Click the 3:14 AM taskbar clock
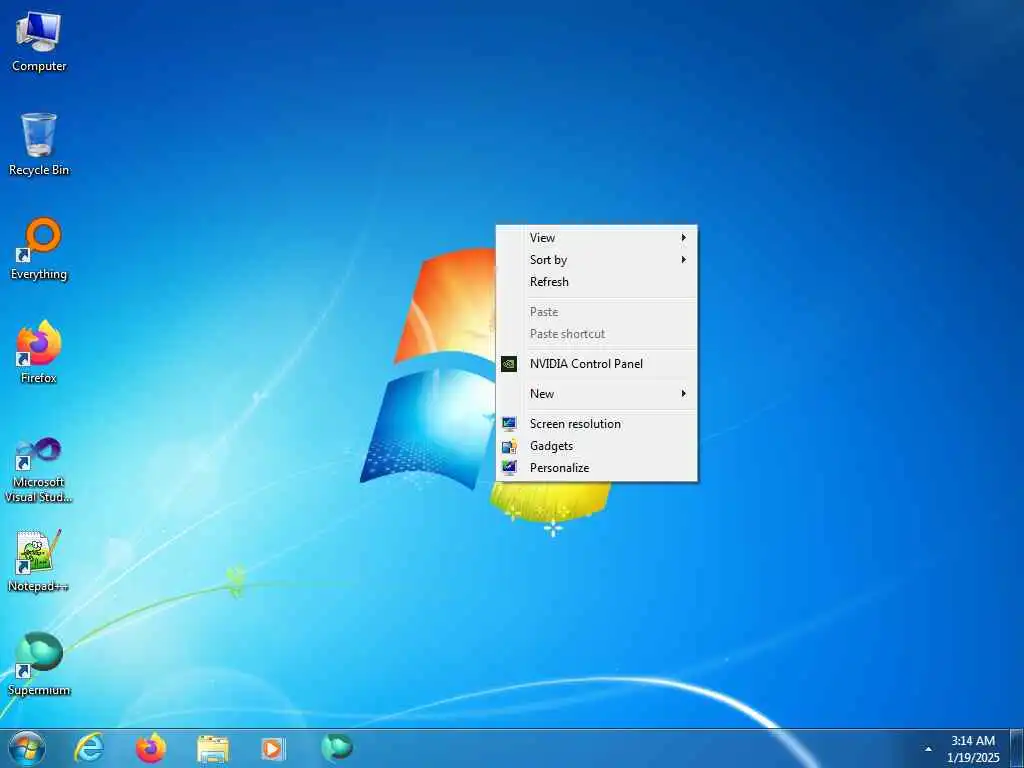The image size is (1024, 768). [972, 741]
